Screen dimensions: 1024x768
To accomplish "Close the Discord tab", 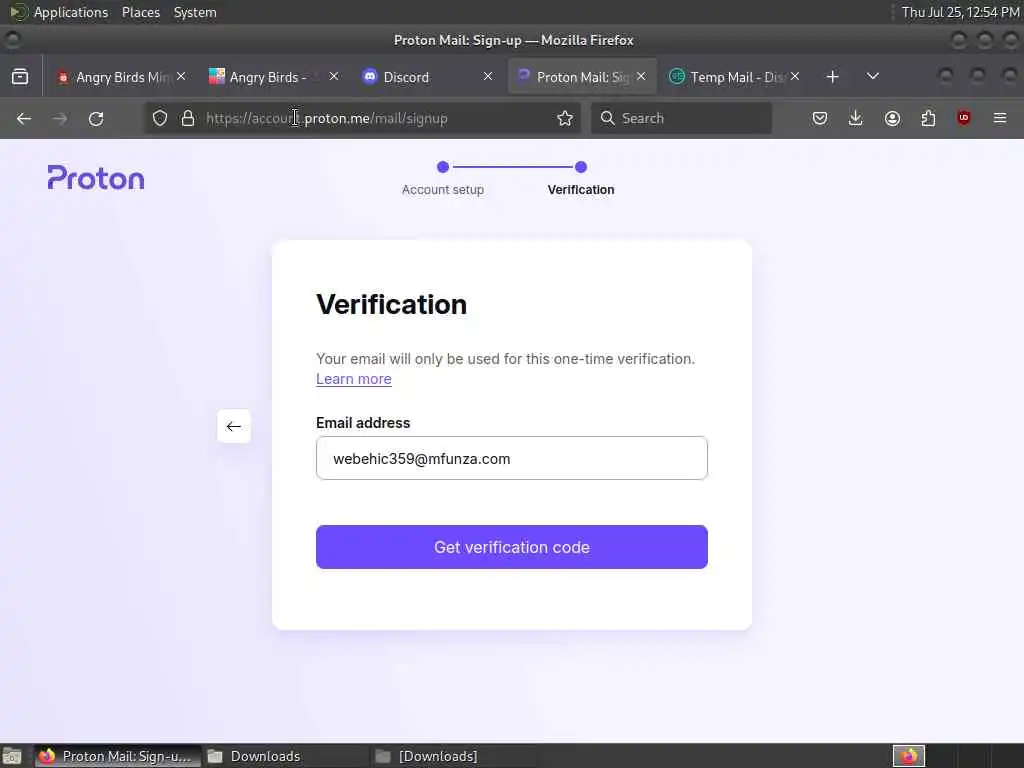I will tap(488, 76).
